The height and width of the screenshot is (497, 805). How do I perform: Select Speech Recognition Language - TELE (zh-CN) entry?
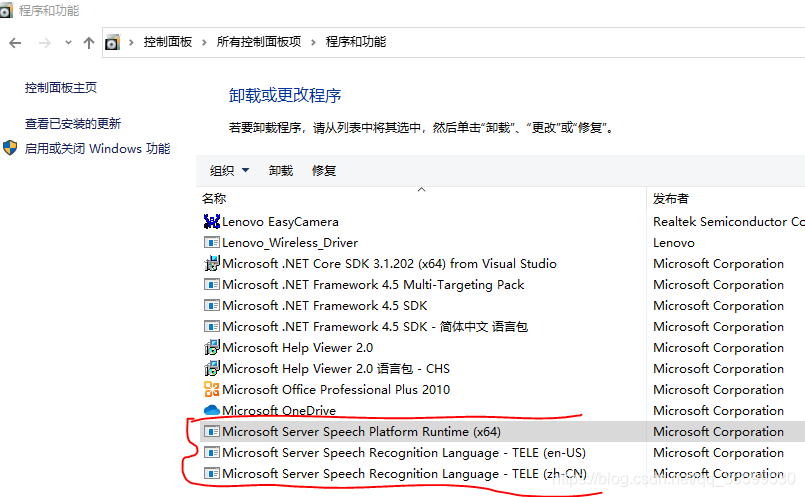pos(405,474)
